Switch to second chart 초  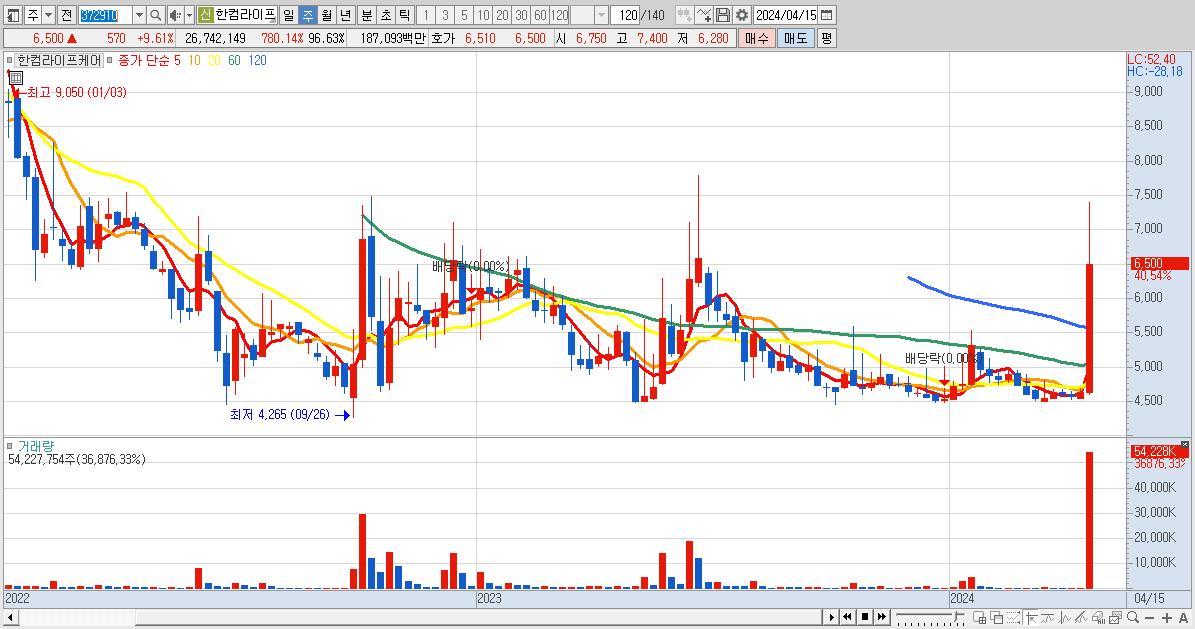pos(386,15)
